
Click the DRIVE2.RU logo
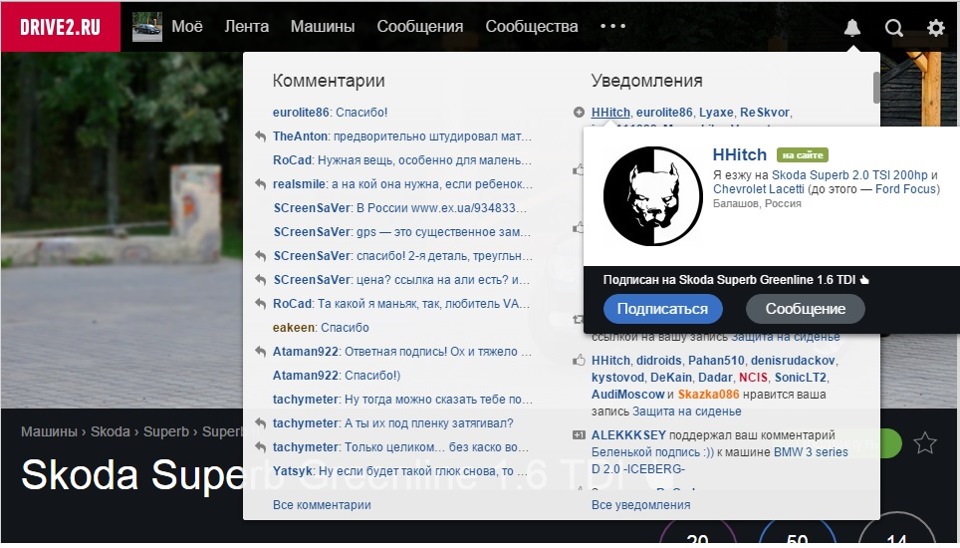click(60, 27)
